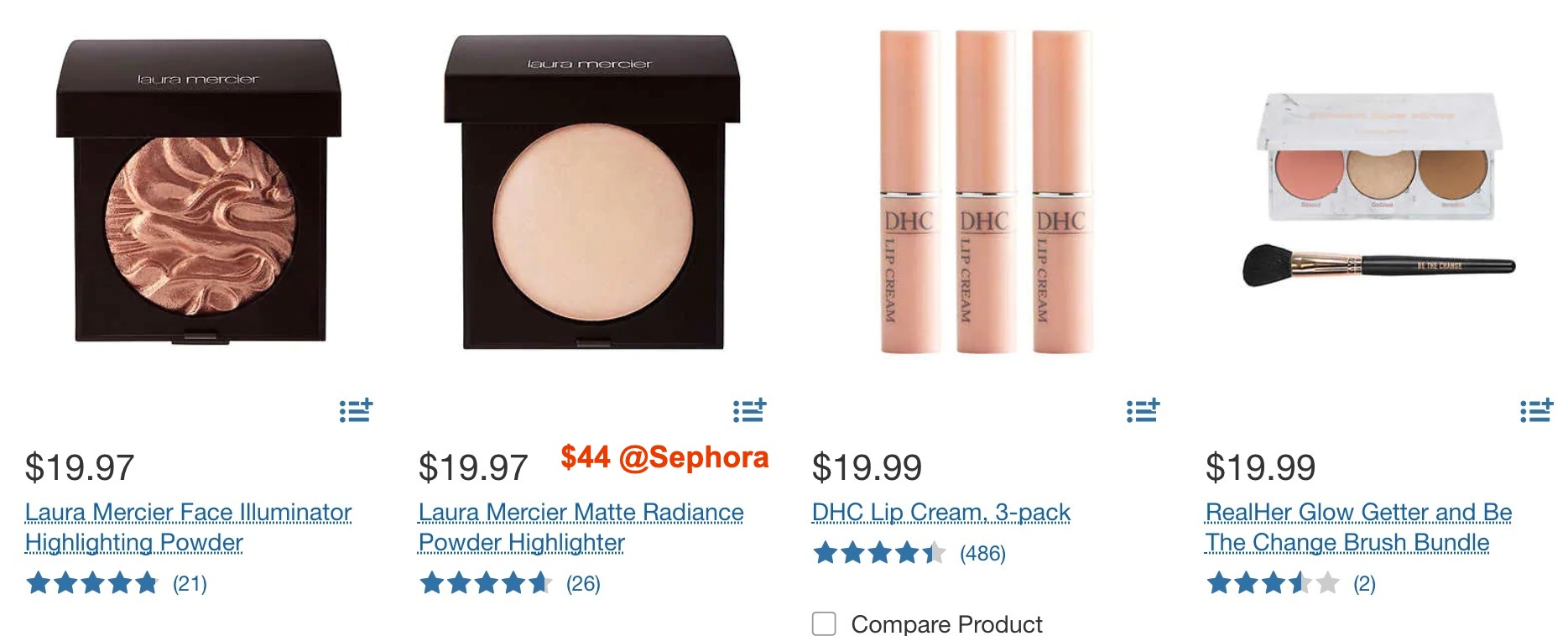Check the Compare Product checkbox
The image size is (1568, 636).
coord(824,623)
